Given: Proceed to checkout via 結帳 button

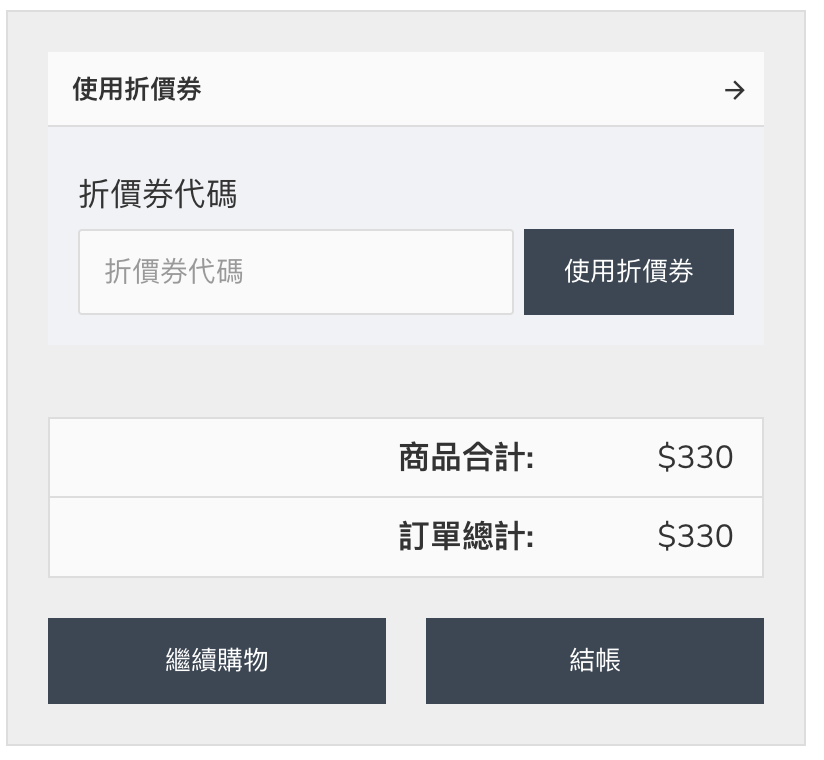Looking at the screenshot, I should pyautogui.click(x=594, y=661).
